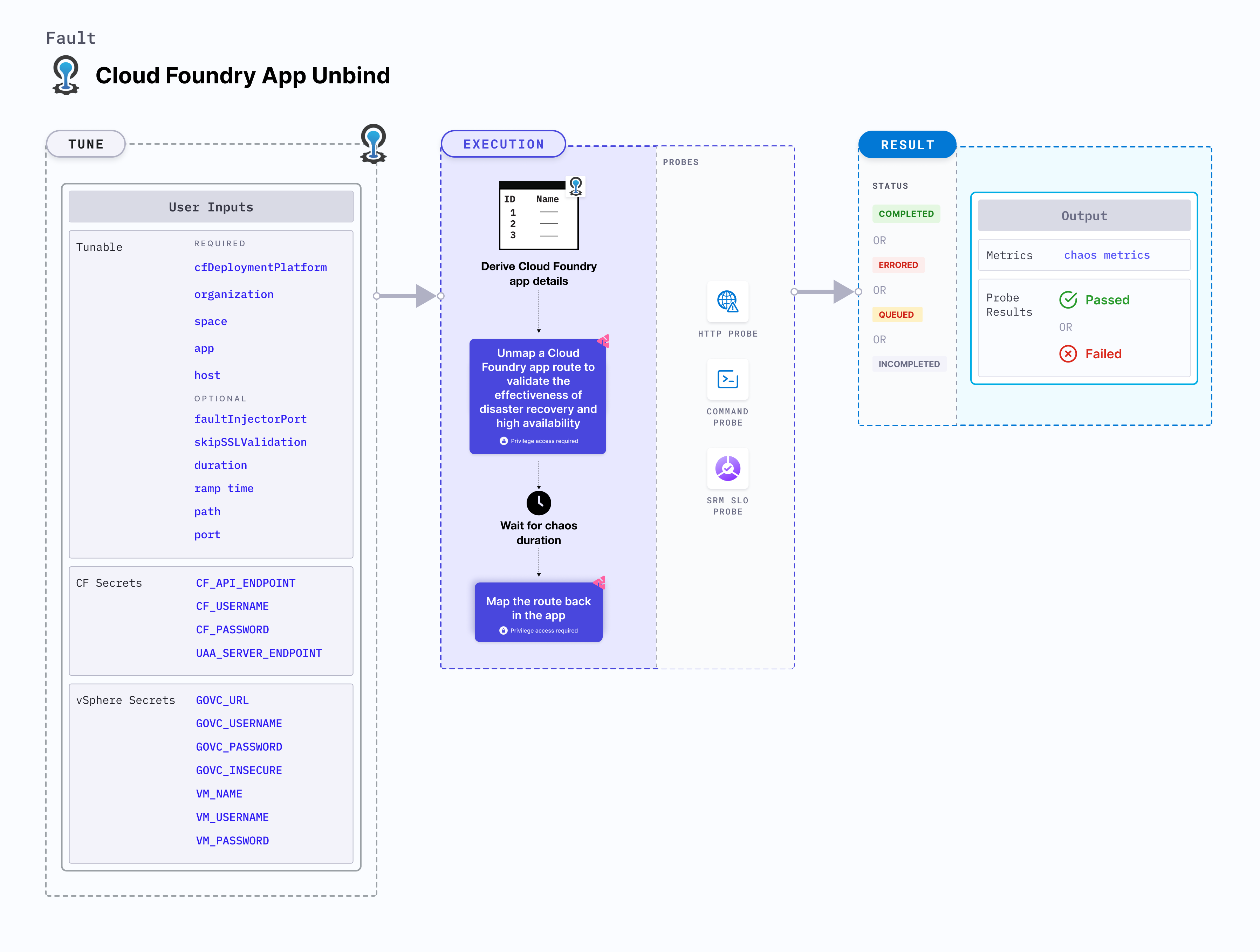
Task: Click the User Inputs header
Action: [x=211, y=207]
